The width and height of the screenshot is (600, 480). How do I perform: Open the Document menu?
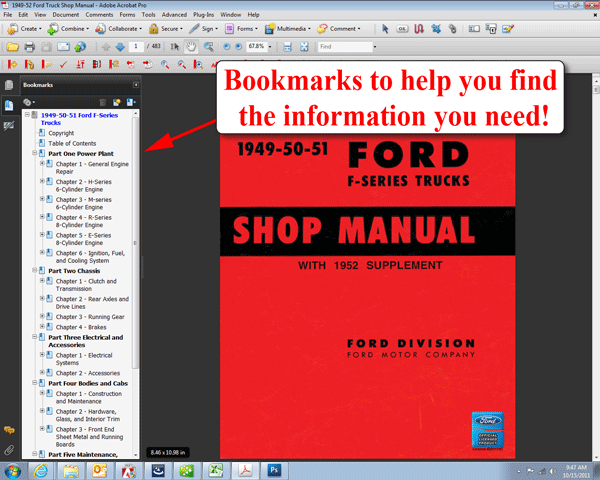click(x=65, y=15)
